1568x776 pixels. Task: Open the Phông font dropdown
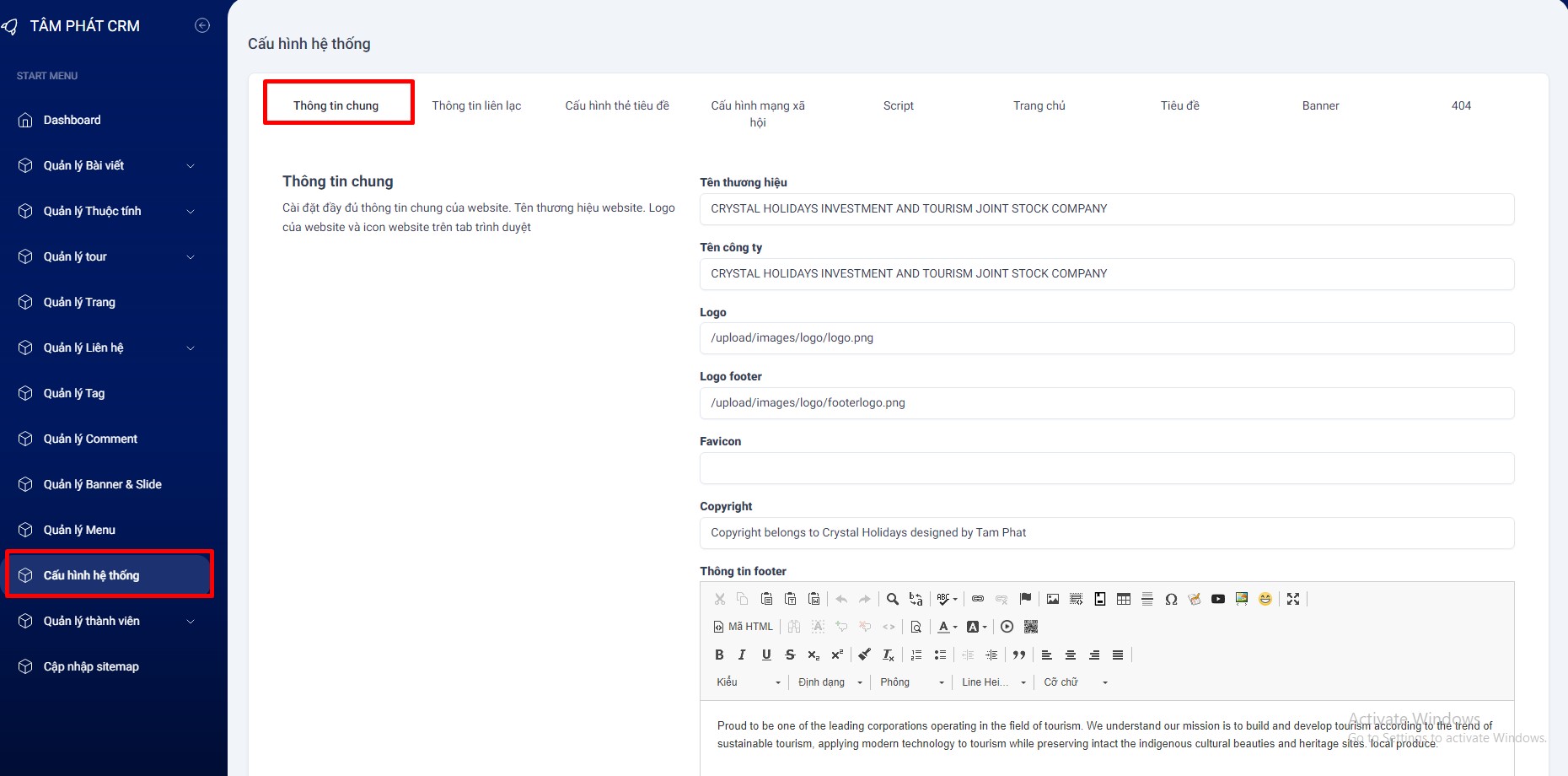tap(911, 682)
